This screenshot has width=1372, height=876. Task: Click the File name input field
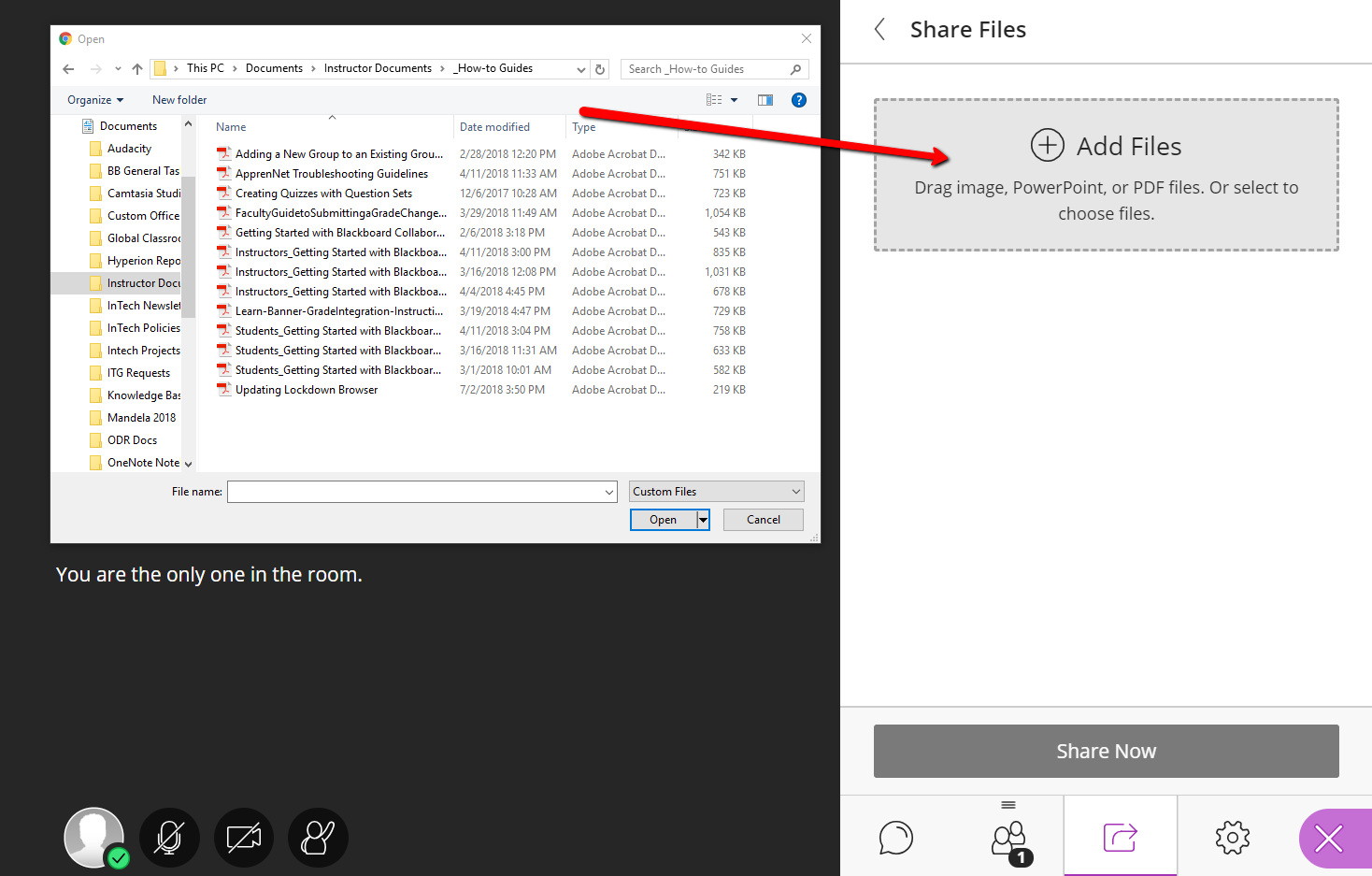click(417, 492)
